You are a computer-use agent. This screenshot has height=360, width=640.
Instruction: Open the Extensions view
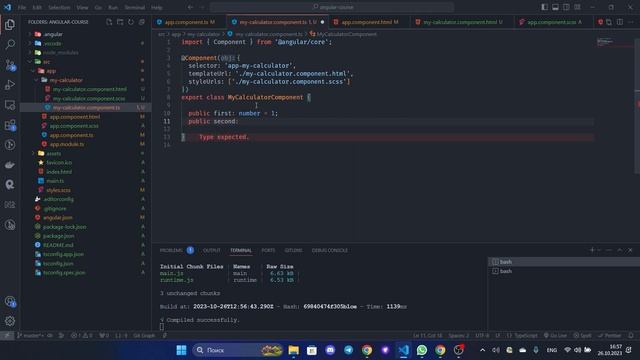[x=10, y=125]
